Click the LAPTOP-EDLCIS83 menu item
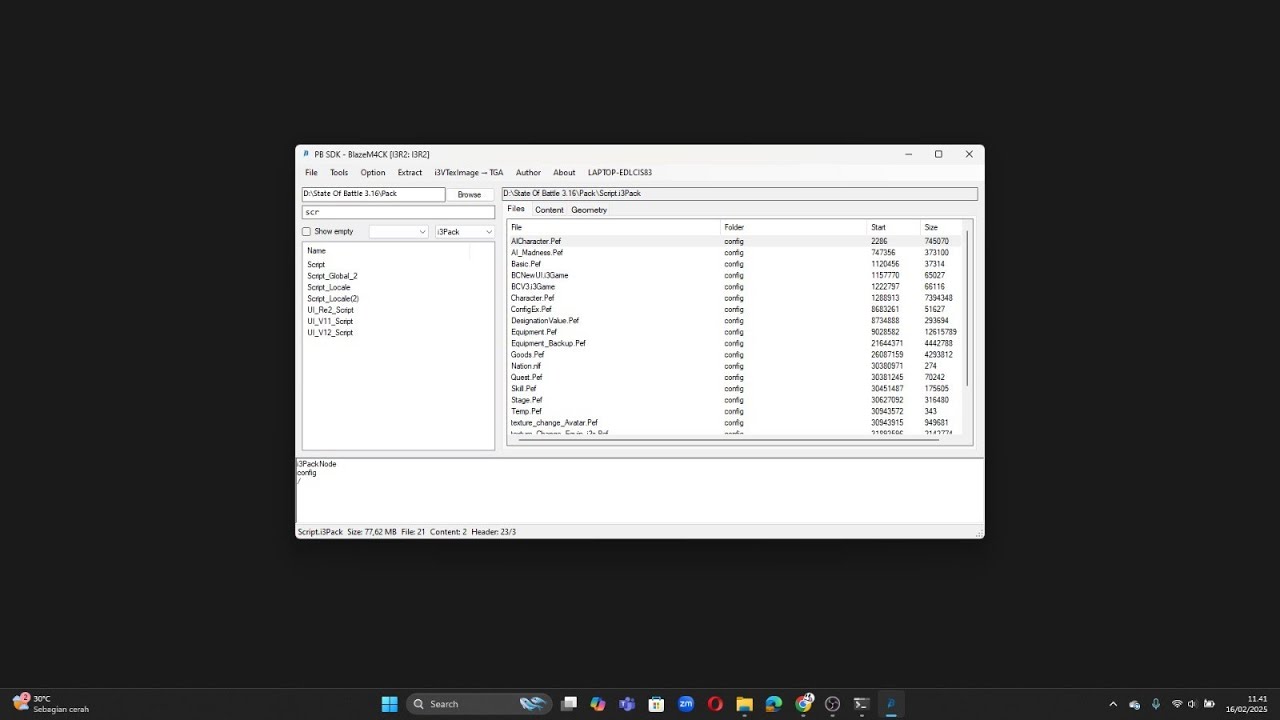Viewport: 1280px width, 720px height. pos(620,172)
